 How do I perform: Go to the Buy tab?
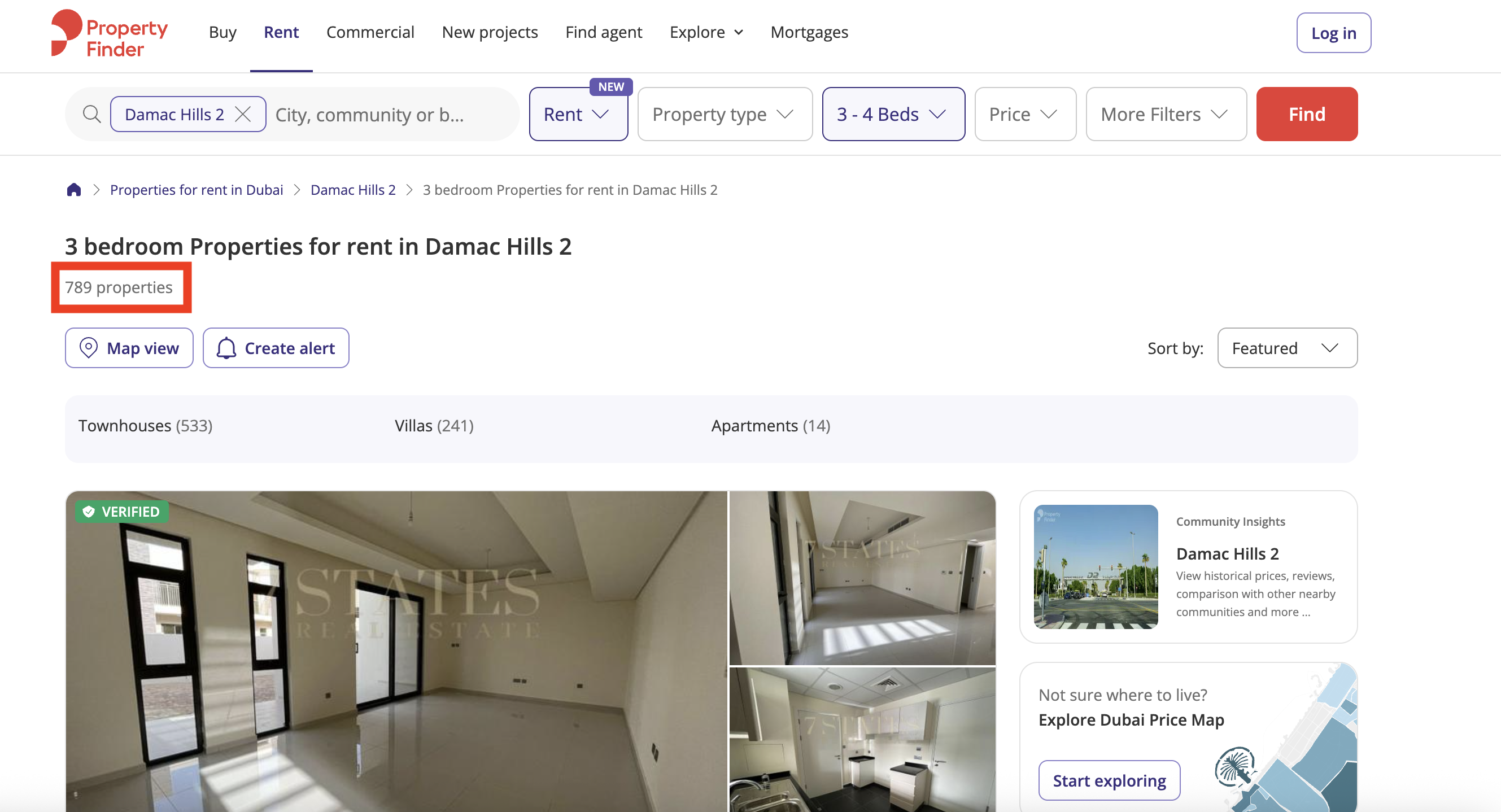click(x=222, y=32)
